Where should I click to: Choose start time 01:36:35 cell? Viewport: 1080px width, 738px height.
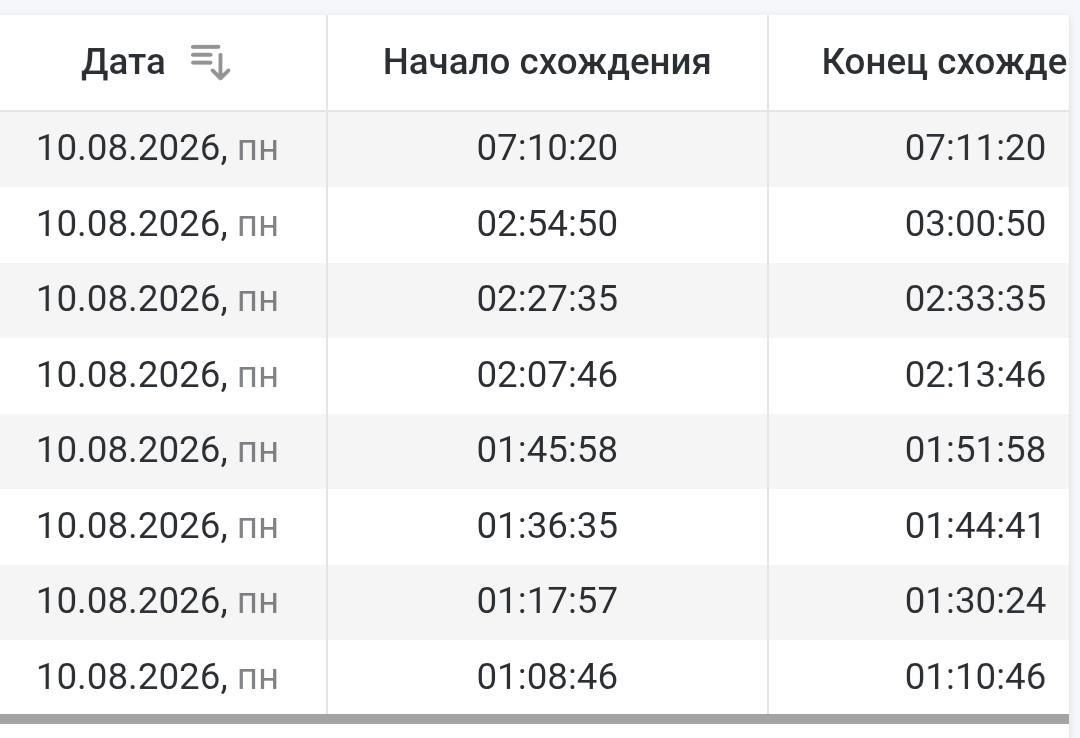click(547, 526)
